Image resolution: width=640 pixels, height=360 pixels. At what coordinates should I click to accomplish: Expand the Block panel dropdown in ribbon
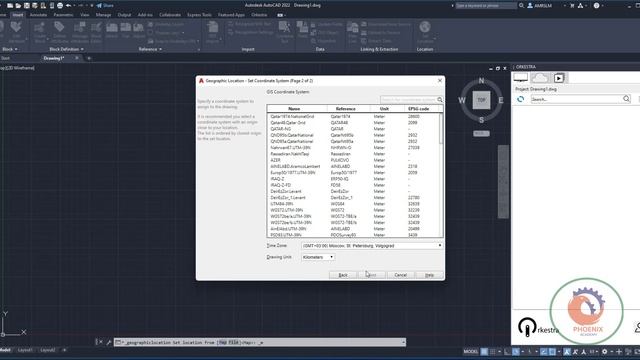10,49
